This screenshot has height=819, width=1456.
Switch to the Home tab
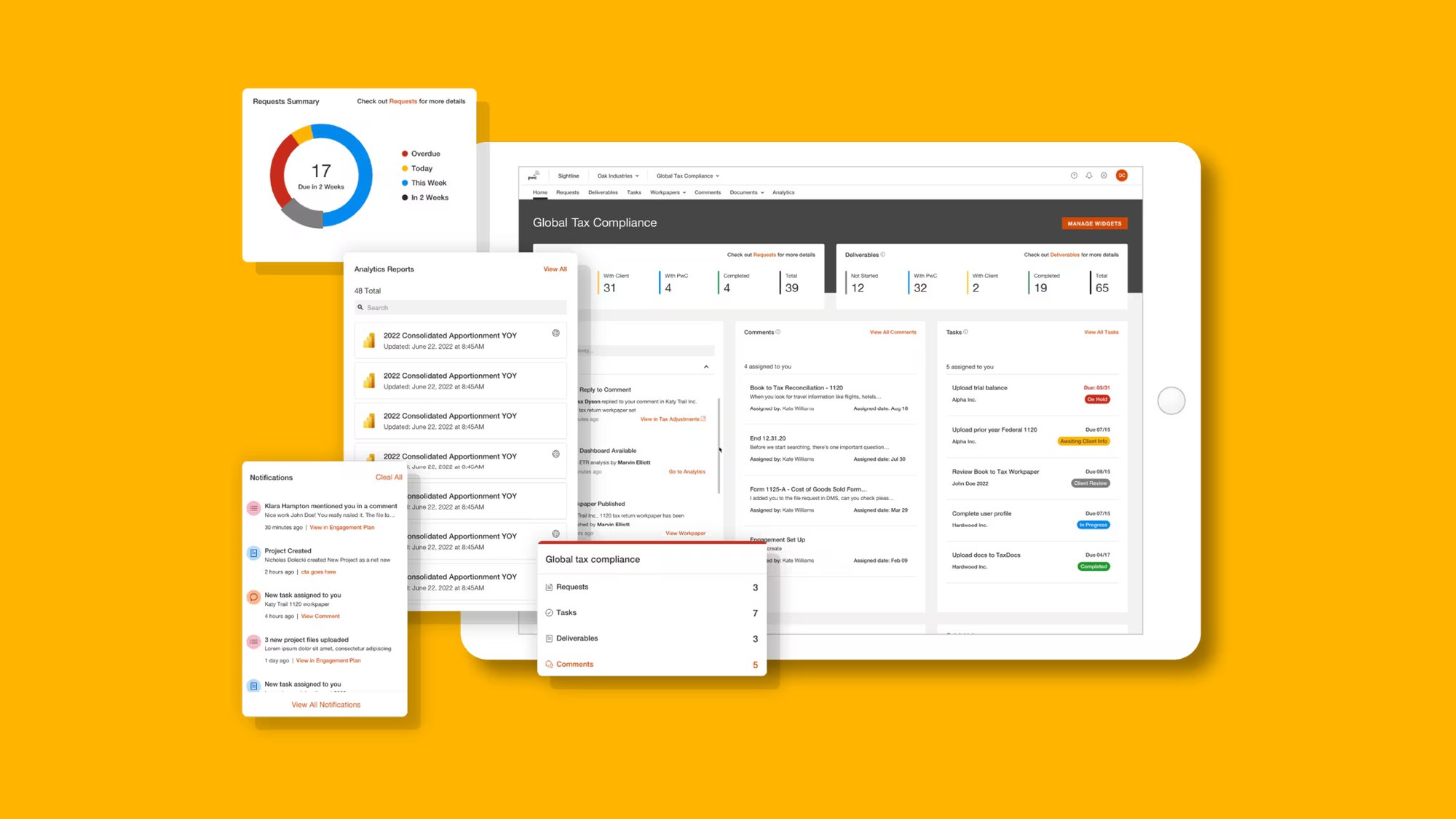[540, 193]
